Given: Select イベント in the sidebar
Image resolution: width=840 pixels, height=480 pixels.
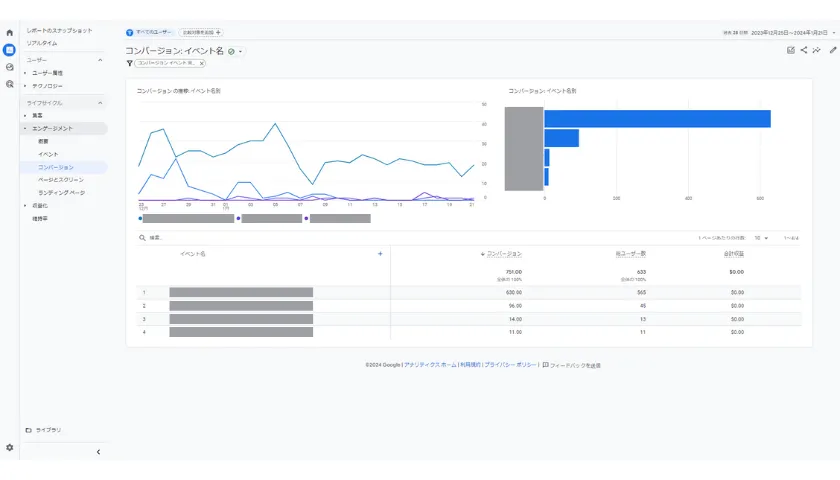Looking at the screenshot, I should coord(48,154).
